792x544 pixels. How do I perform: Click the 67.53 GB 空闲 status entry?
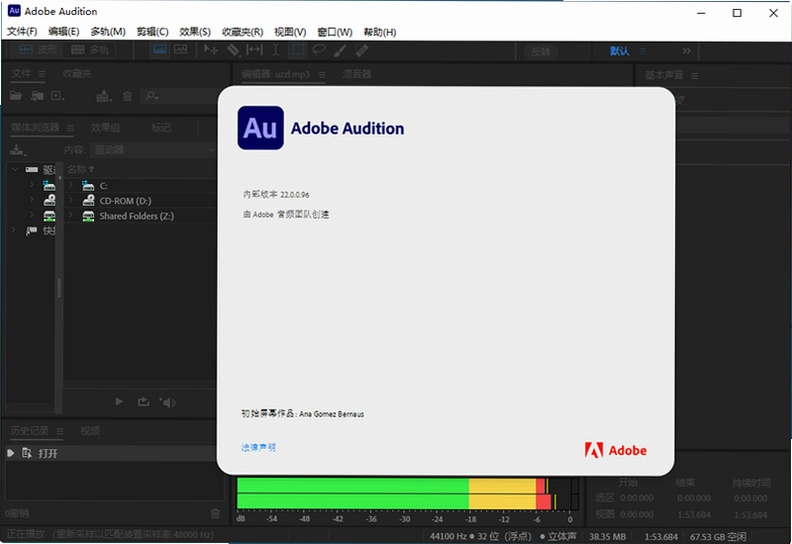[x=718, y=536]
